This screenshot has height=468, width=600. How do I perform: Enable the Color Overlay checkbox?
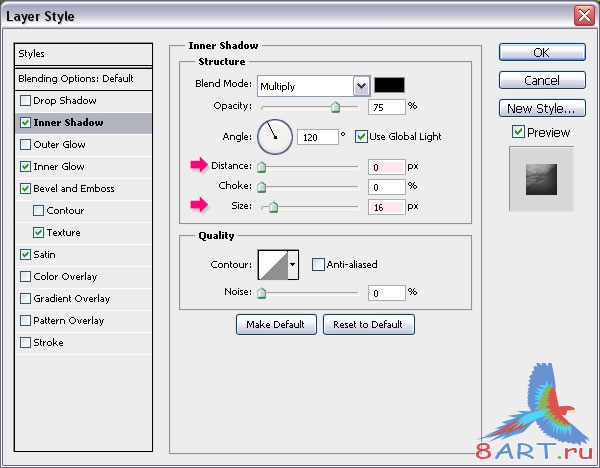tap(25, 277)
